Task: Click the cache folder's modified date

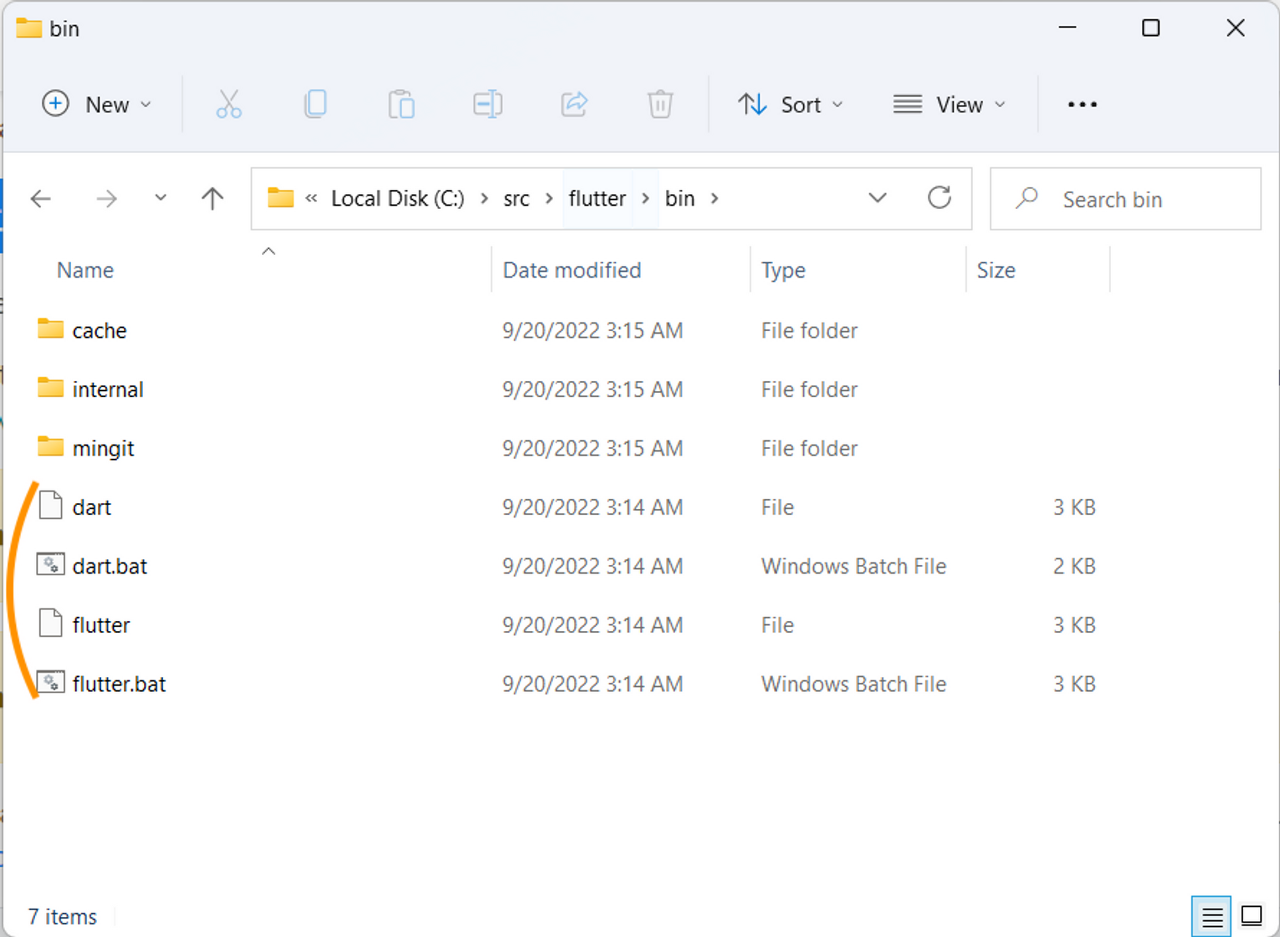Action: [x=593, y=330]
